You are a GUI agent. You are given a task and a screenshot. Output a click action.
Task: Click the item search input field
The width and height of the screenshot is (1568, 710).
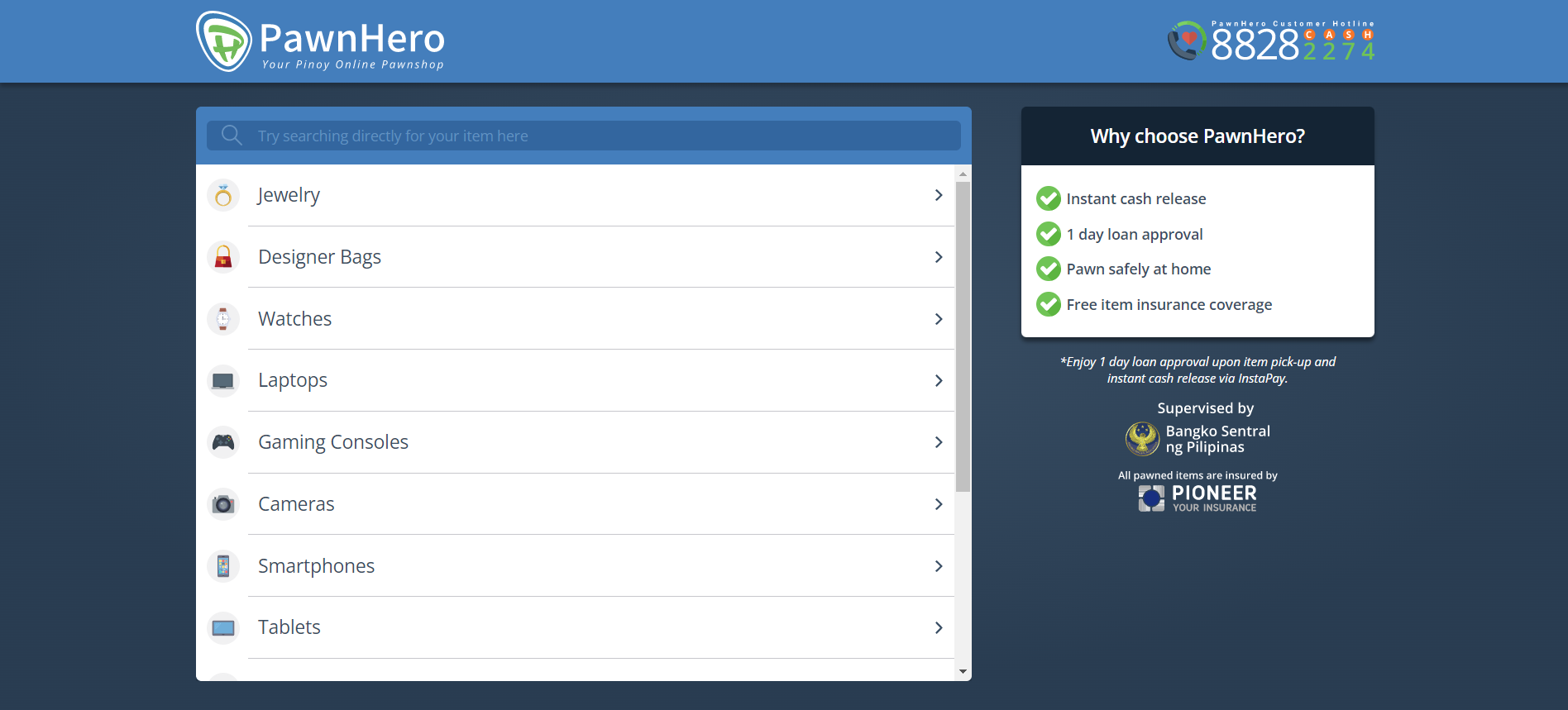[x=584, y=136]
